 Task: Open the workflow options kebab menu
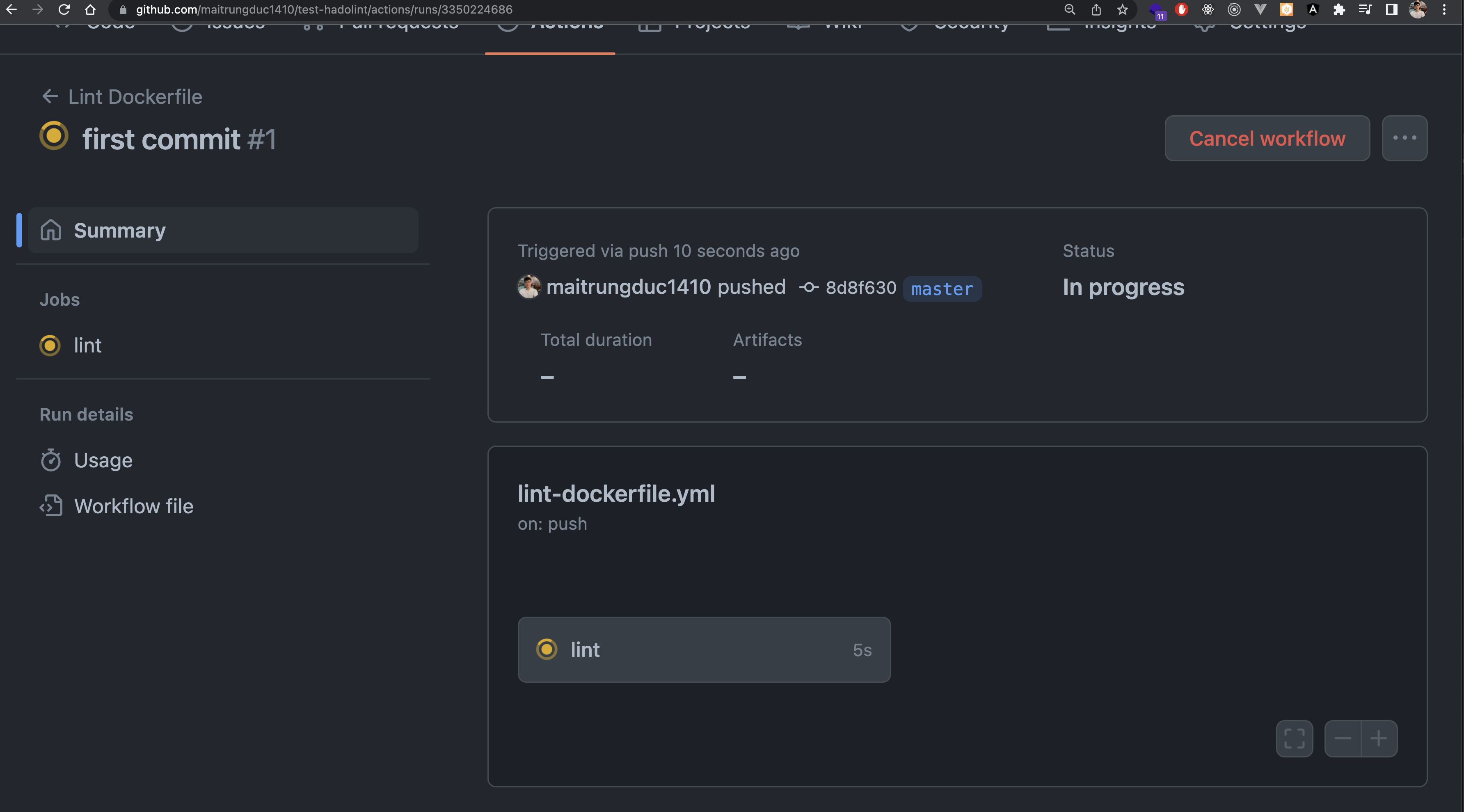(1405, 138)
